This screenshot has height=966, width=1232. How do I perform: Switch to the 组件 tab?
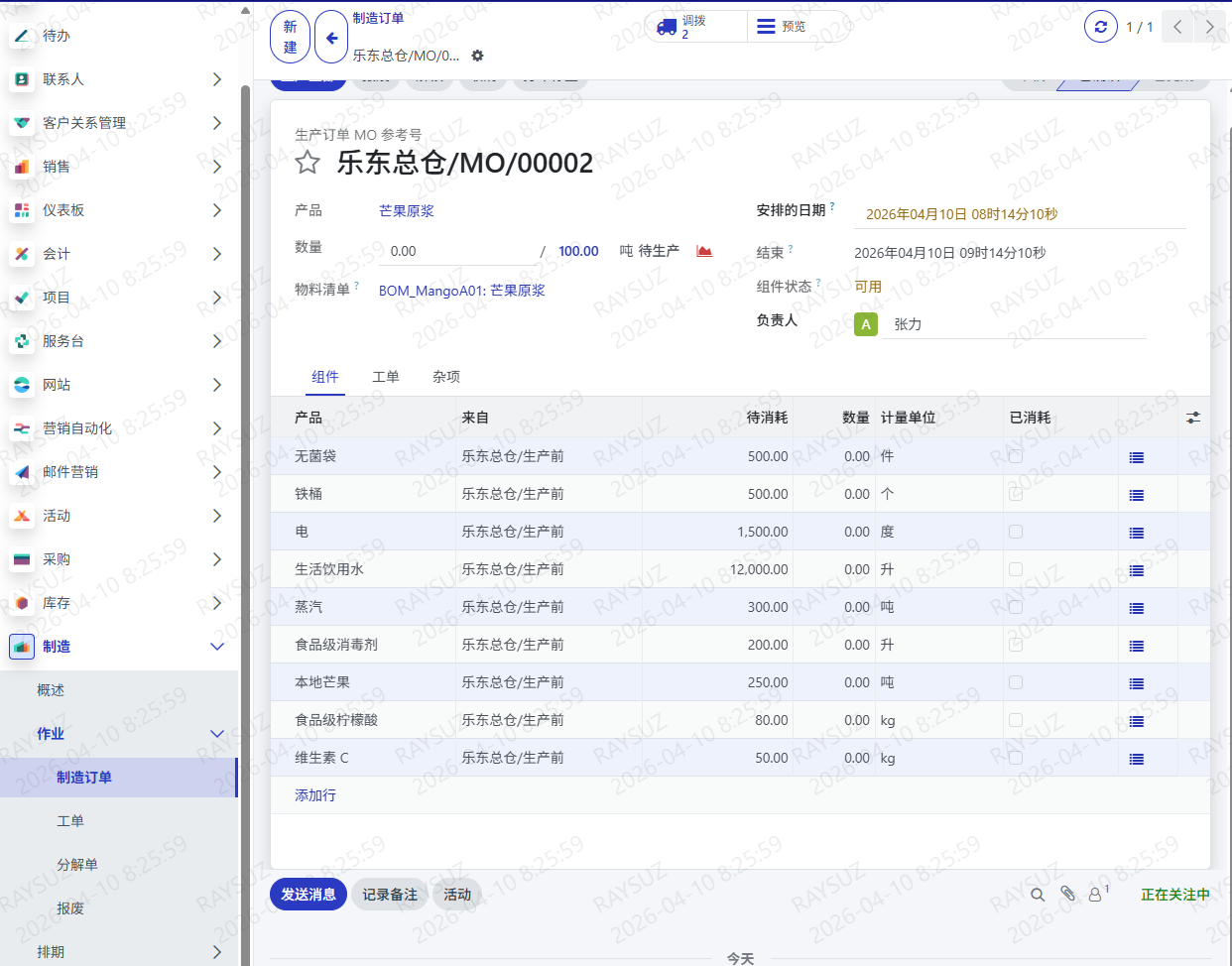[325, 377]
